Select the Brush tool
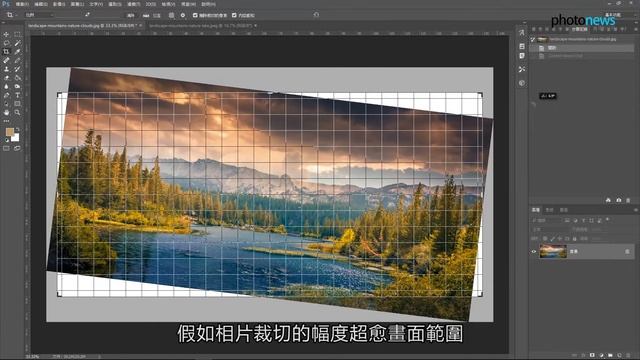The width and height of the screenshot is (640, 360). [x=17, y=60]
